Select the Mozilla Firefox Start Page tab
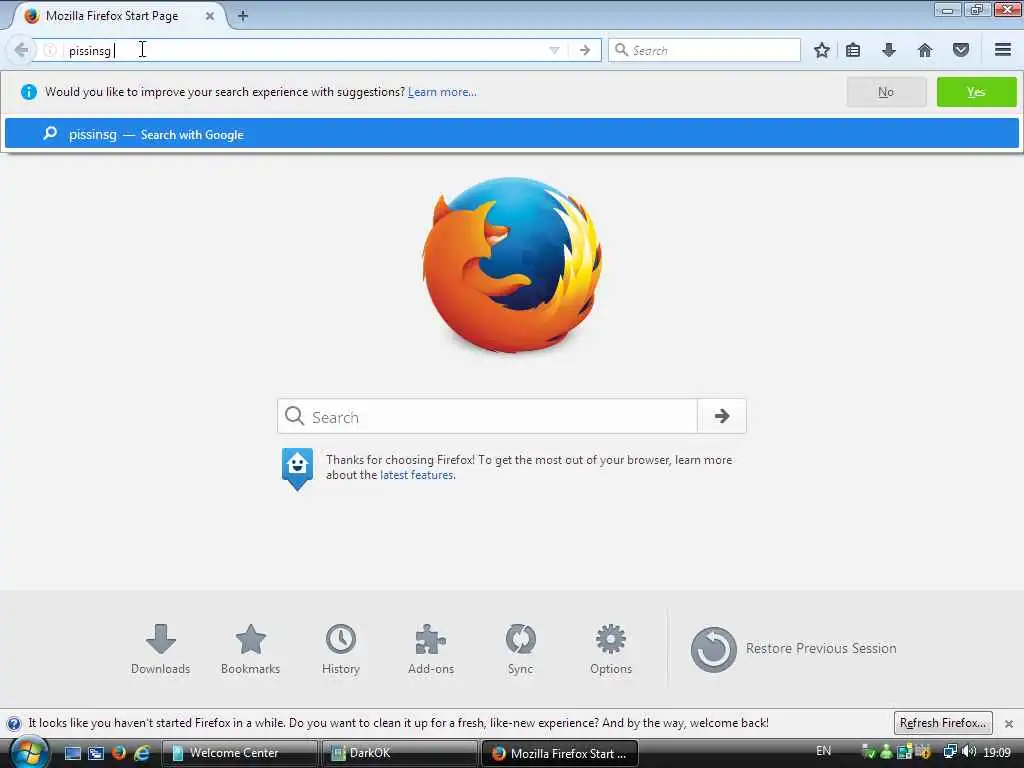The image size is (1024, 768). [x=118, y=16]
